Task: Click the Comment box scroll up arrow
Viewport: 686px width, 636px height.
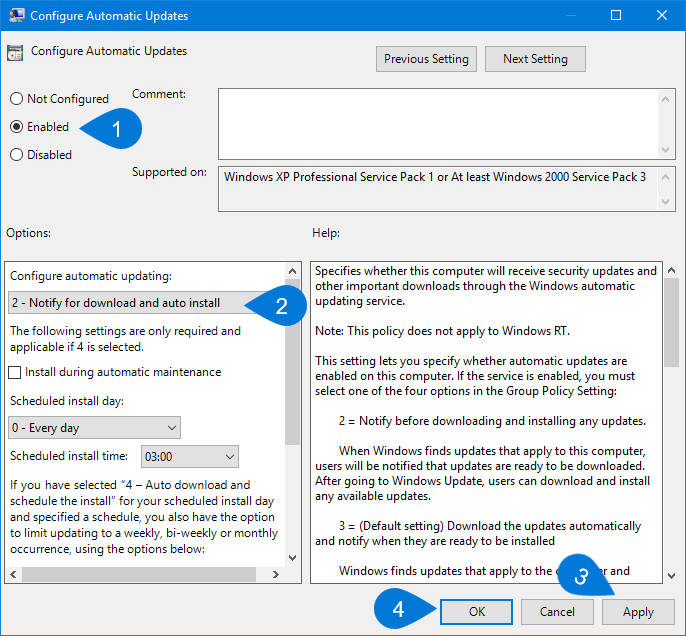Action: [665, 99]
